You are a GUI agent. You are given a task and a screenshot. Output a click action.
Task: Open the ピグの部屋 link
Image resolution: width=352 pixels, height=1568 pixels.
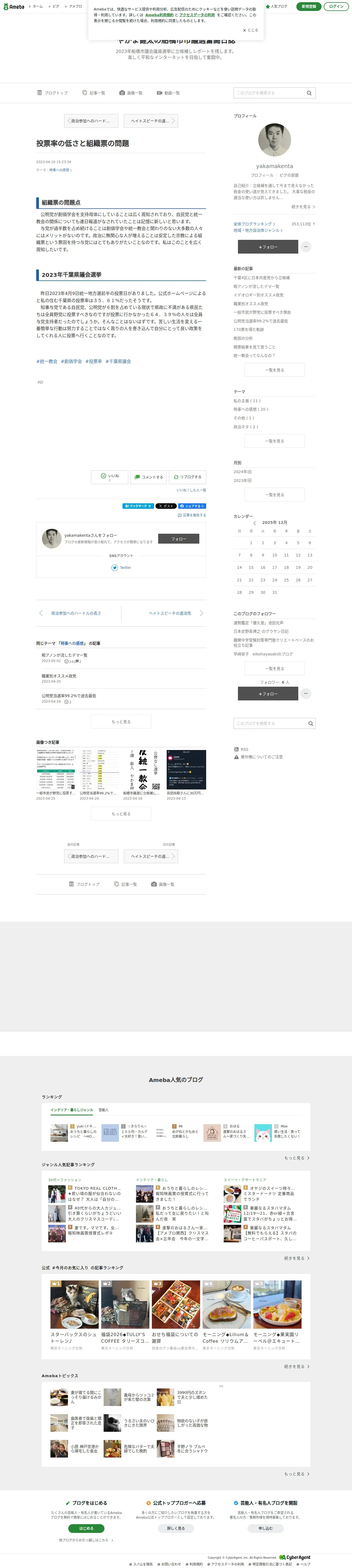(289, 175)
